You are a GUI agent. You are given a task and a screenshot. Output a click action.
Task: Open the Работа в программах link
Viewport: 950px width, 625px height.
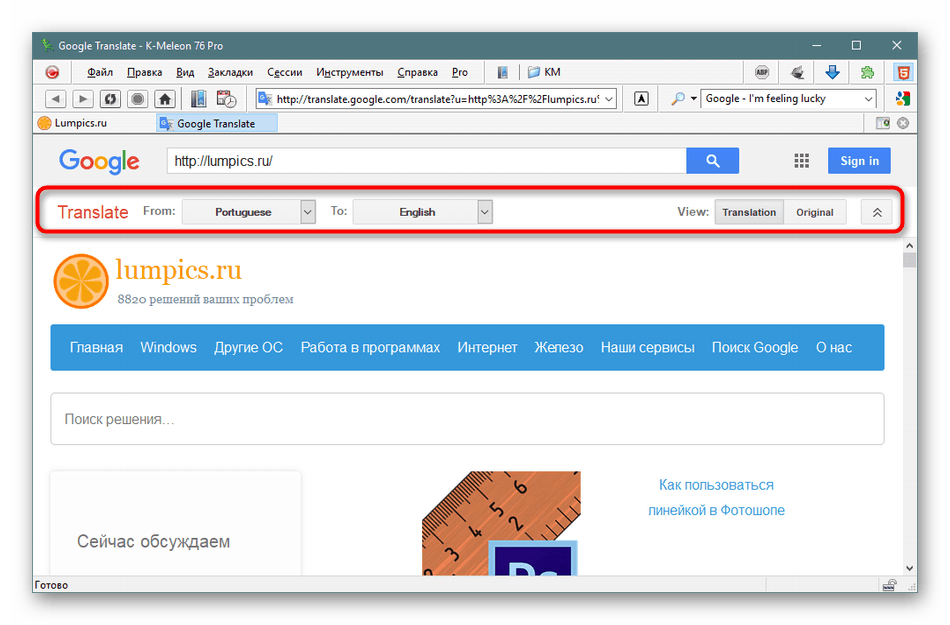pos(370,348)
